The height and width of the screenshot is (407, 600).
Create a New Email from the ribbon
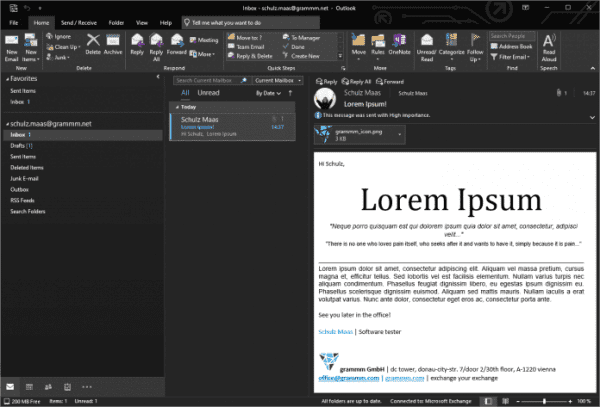(x=11, y=48)
